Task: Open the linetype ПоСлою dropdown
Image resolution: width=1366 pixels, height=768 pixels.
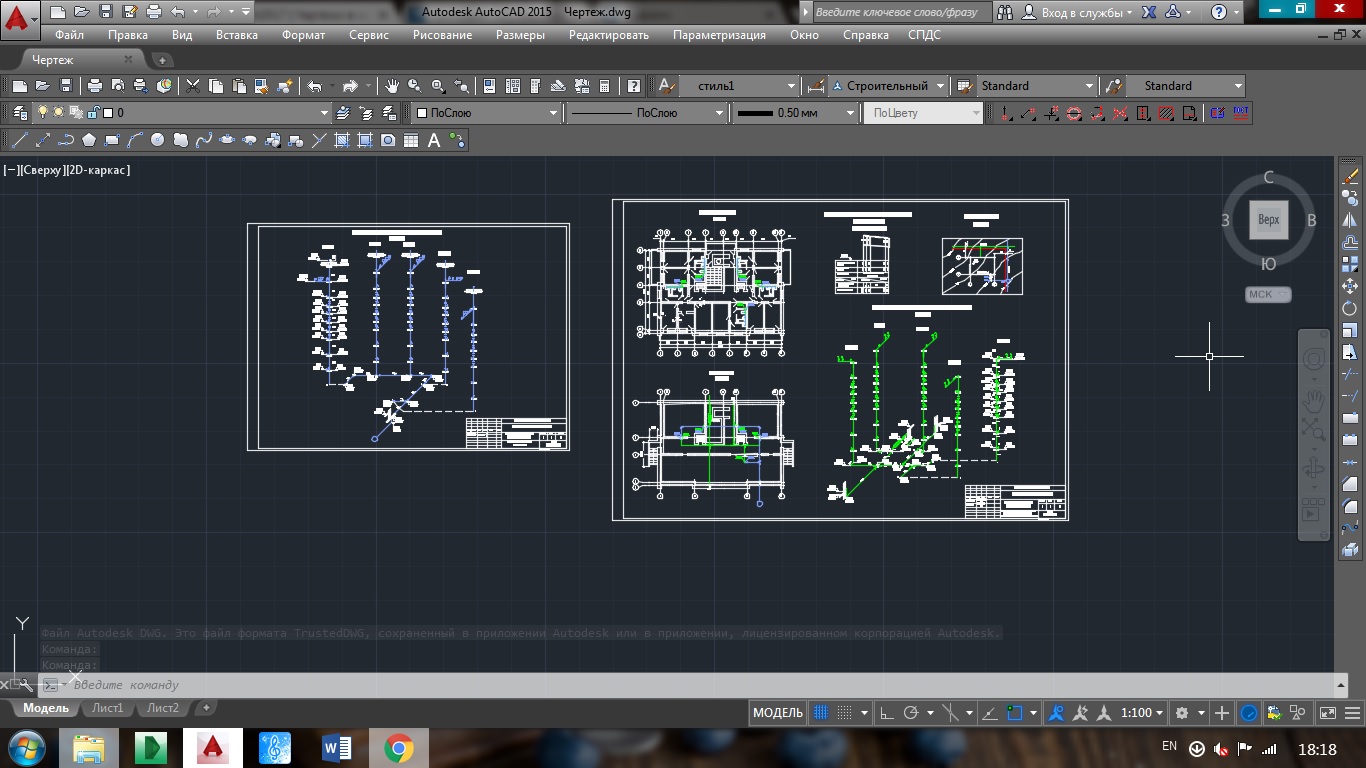Action: (719, 113)
